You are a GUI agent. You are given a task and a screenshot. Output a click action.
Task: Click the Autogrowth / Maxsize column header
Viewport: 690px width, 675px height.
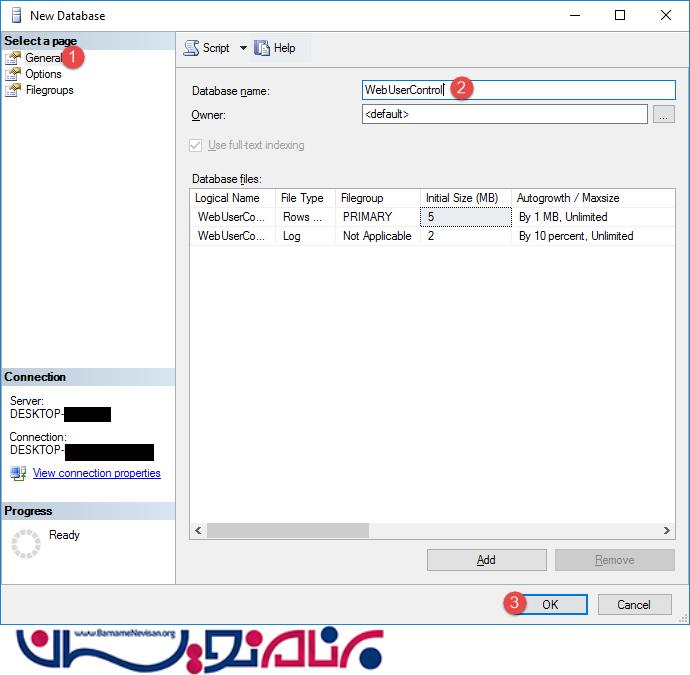coord(593,198)
